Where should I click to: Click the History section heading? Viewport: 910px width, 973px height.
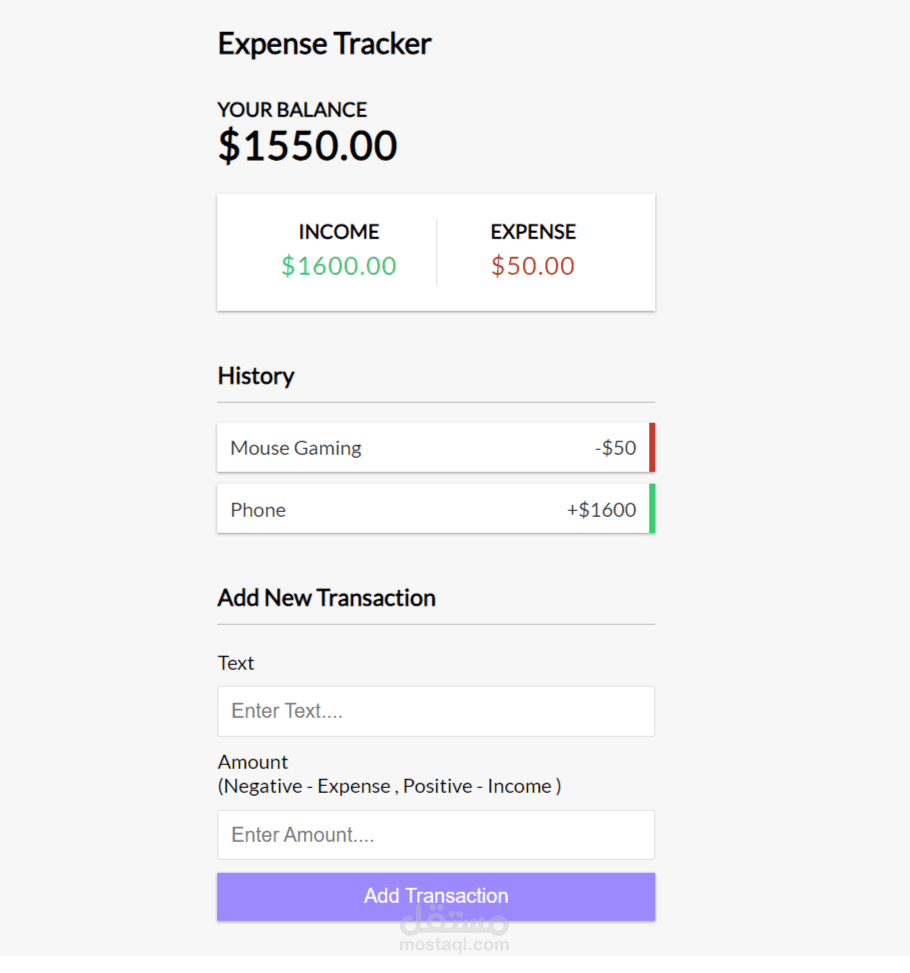(255, 375)
